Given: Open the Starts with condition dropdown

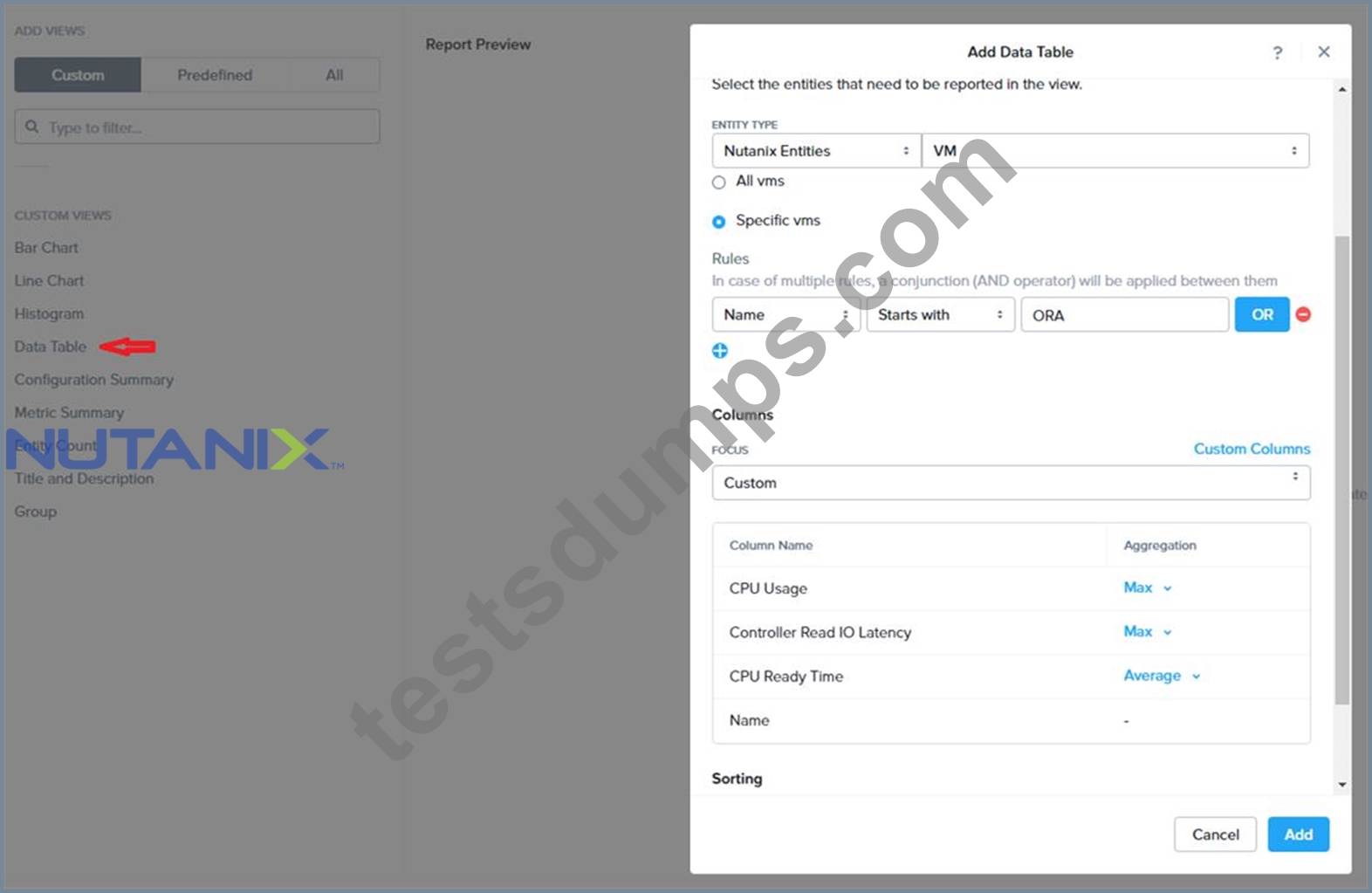Looking at the screenshot, I should 940,314.
